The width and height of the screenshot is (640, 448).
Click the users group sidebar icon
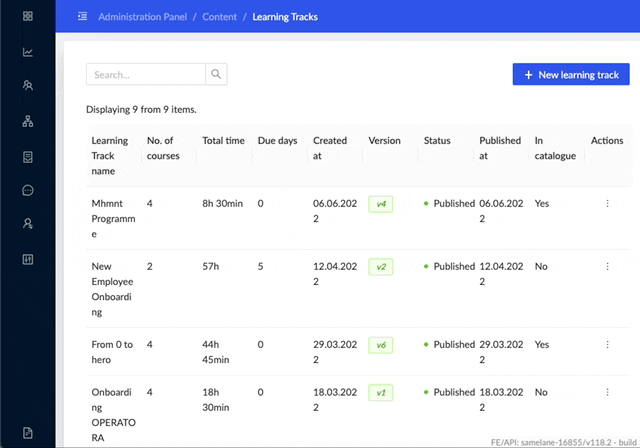coord(28,86)
